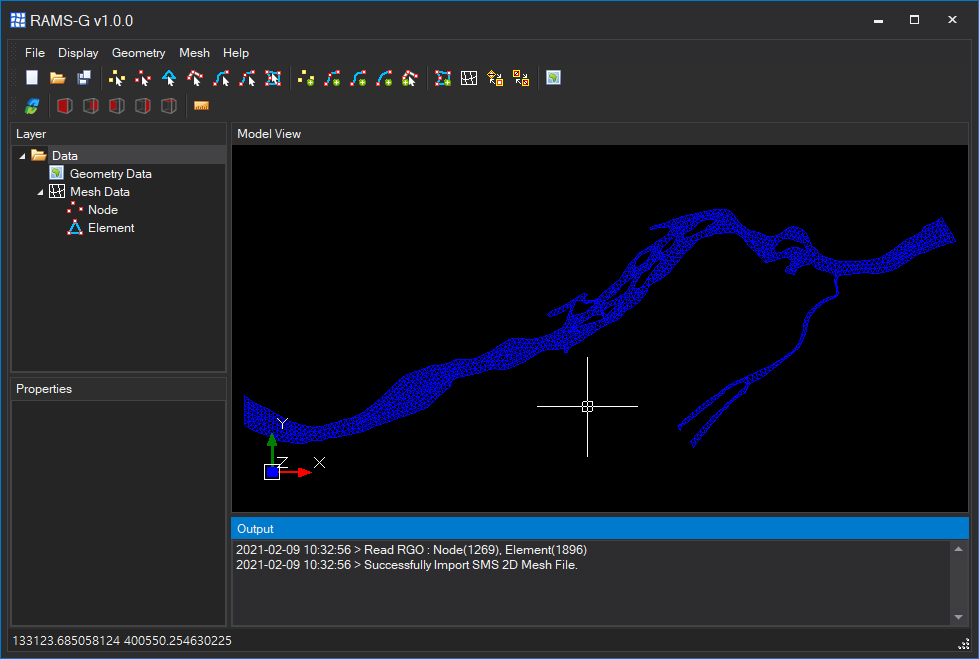Select the Element item in Layer tree
The width and height of the screenshot is (979, 659).
coord(110,228)
